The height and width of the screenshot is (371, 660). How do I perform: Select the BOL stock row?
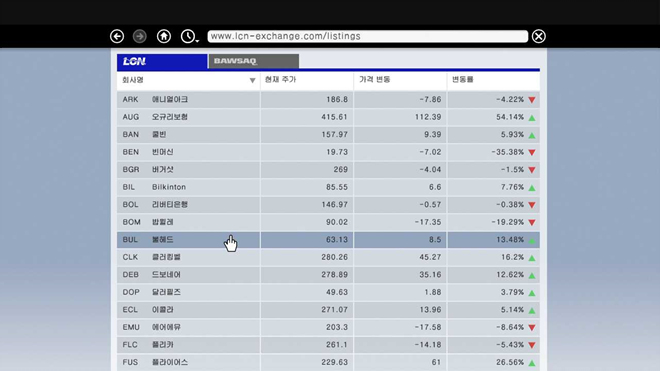pyautogui.click(x=328, y=205)
